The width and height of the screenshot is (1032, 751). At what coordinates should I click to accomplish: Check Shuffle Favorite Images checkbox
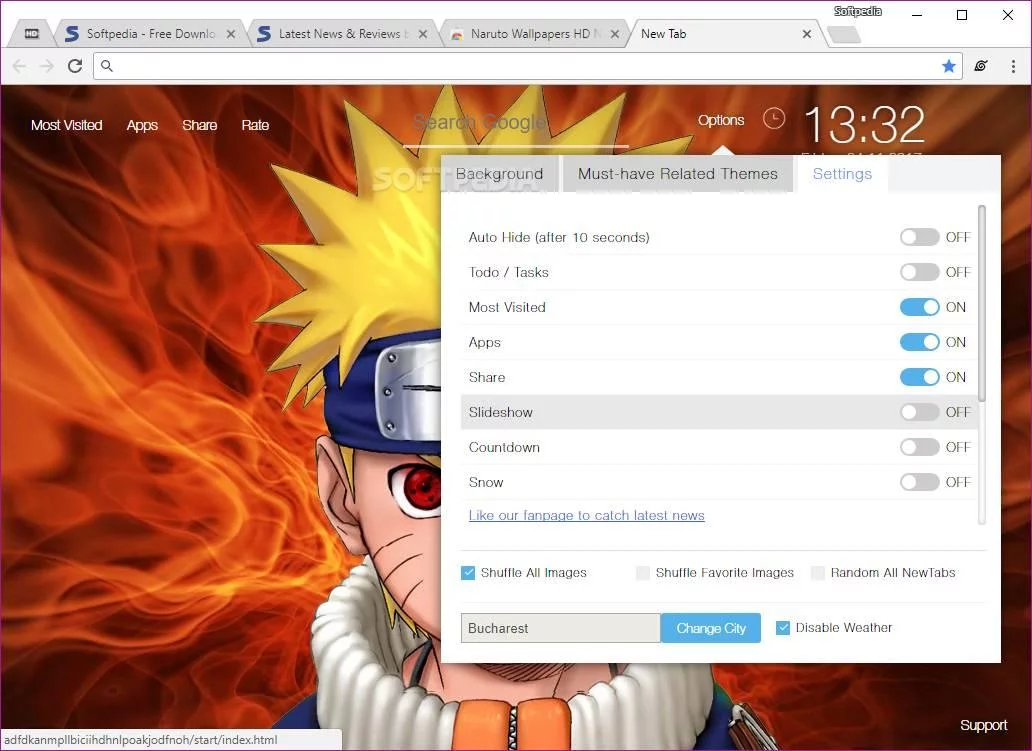point(643,573)
